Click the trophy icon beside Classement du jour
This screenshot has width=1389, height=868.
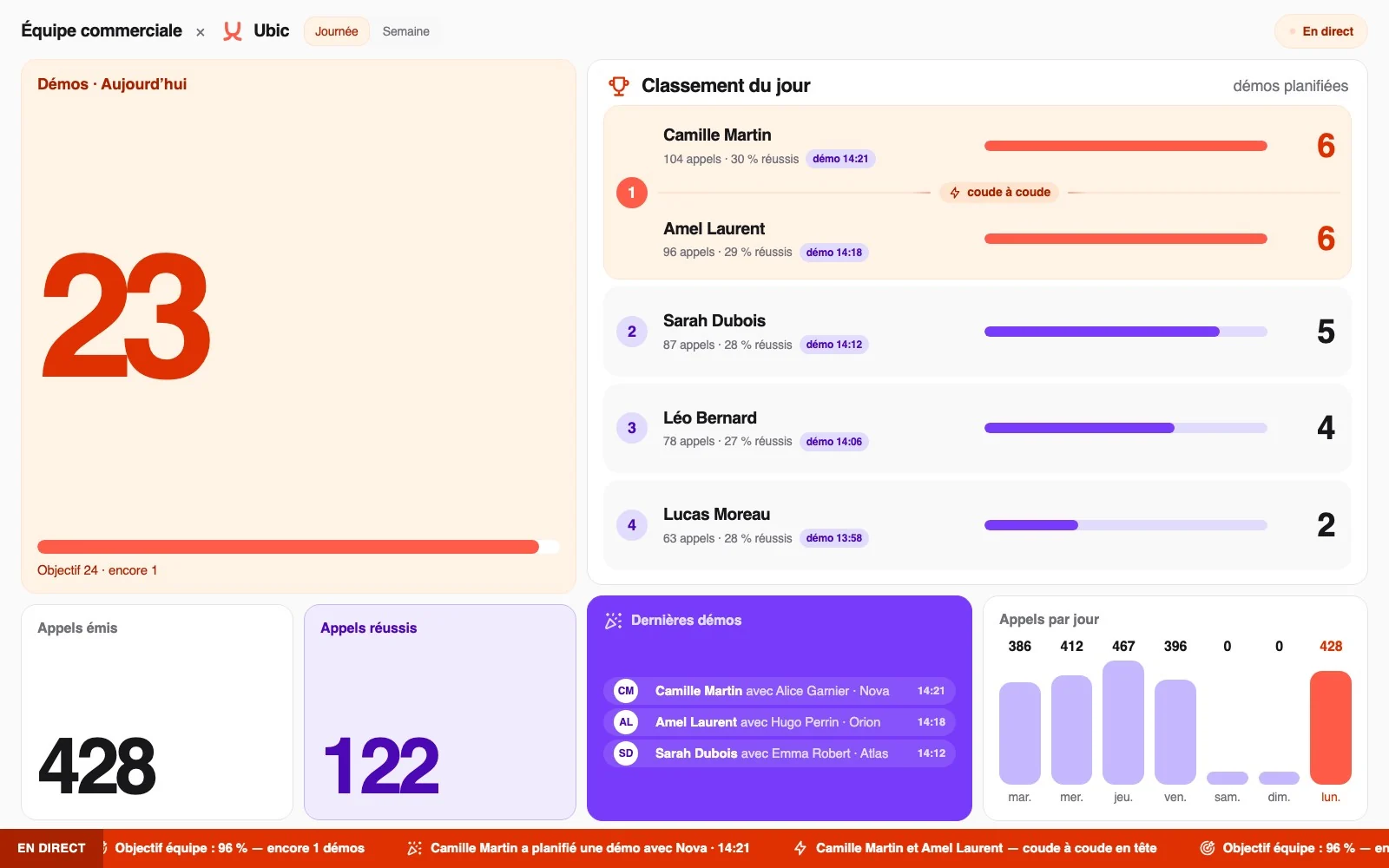click(x=619, y=86)
